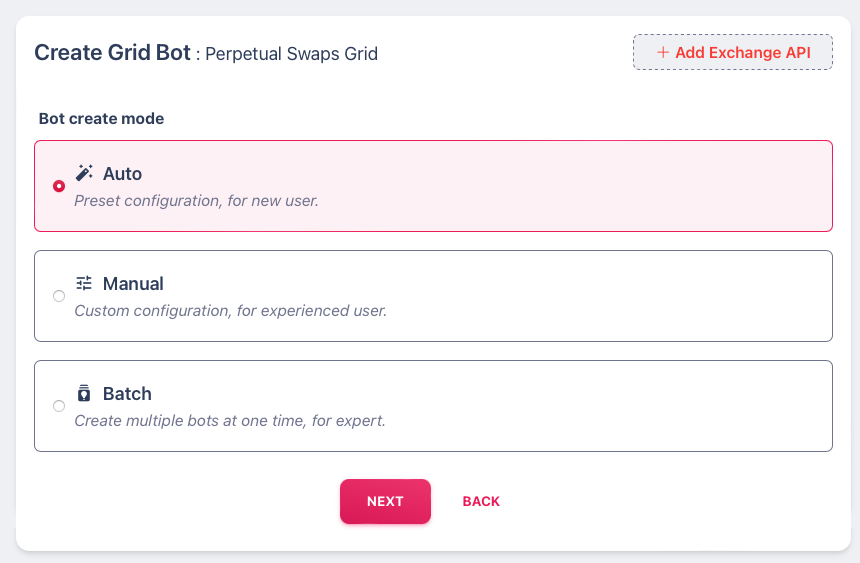The image size is (860, 563).
Task: Go BACK to the previous step
Action: [481, 501]
